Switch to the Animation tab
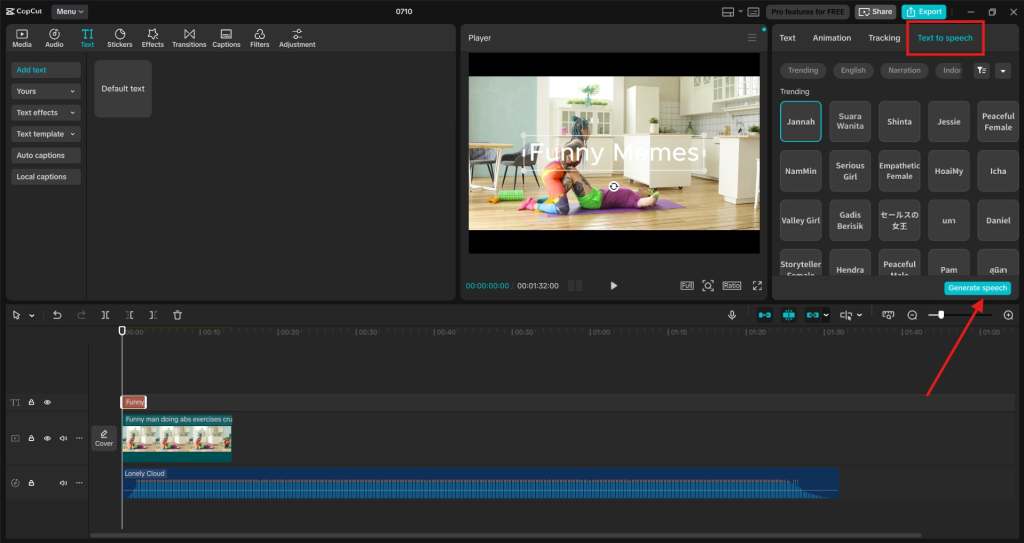The width and height of the screenshot is (1024, 543). pos(832,38)
